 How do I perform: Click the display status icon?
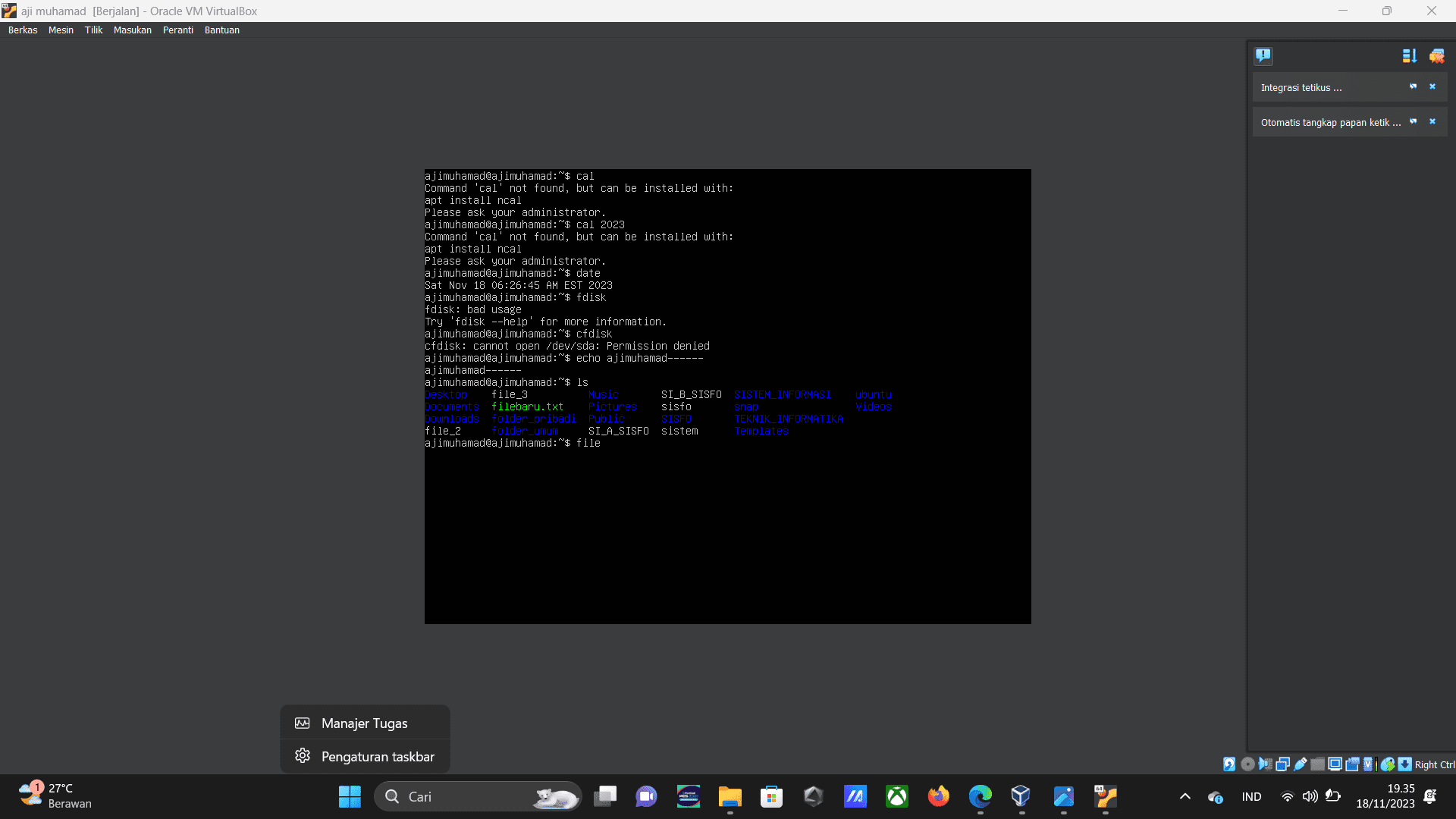tap(1335, 764)
